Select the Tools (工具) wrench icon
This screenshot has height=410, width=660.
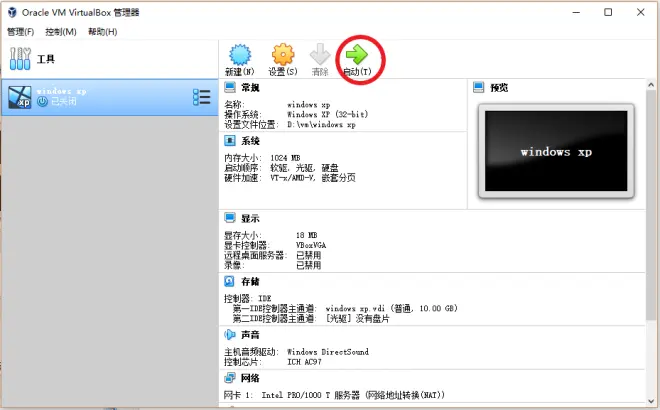tap(20, 59)
